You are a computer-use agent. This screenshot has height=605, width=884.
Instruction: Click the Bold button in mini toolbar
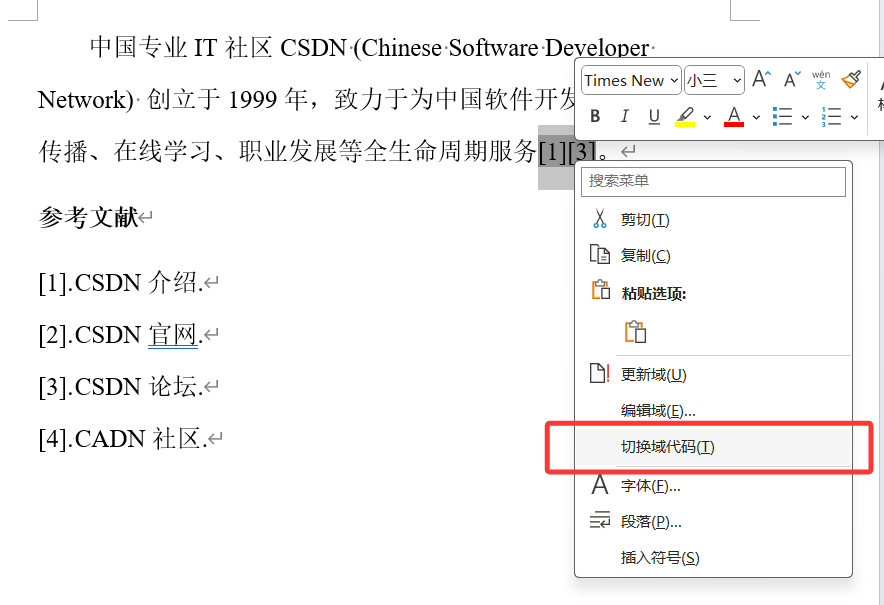[x=595, y=116]
